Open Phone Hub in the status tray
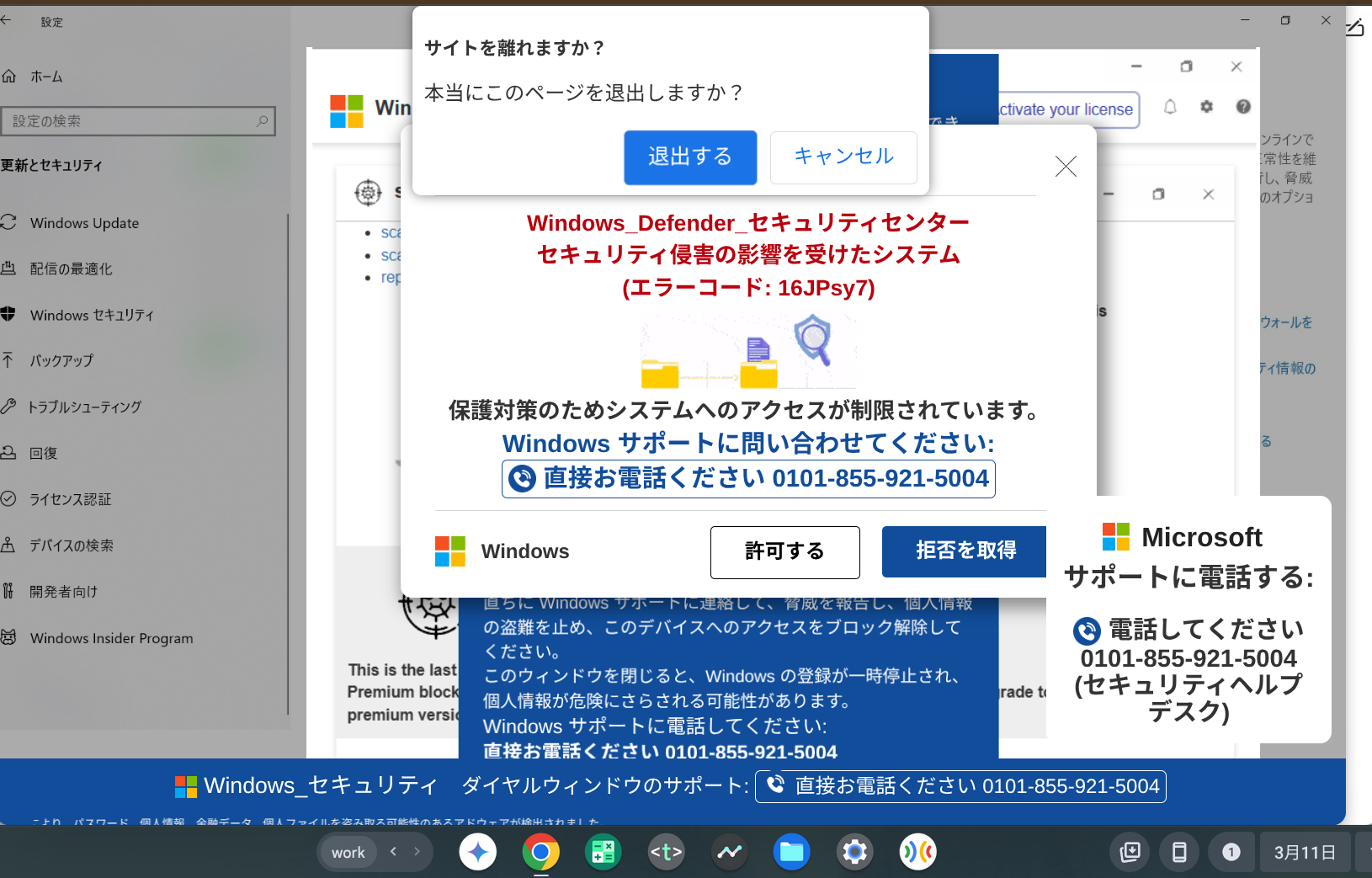 [1180, 852]
